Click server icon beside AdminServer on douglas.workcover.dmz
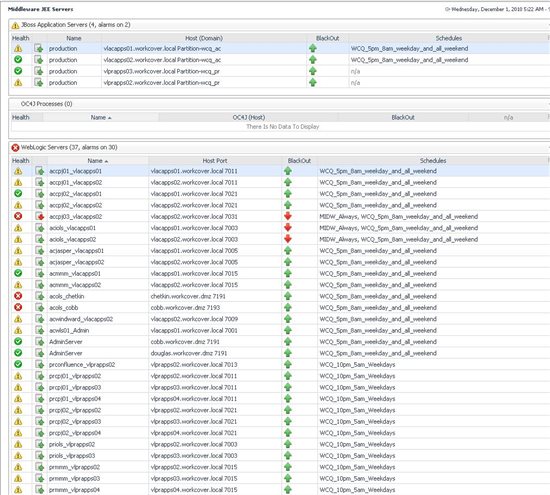The height and width of the screenshot is (495, 550). 39,353
